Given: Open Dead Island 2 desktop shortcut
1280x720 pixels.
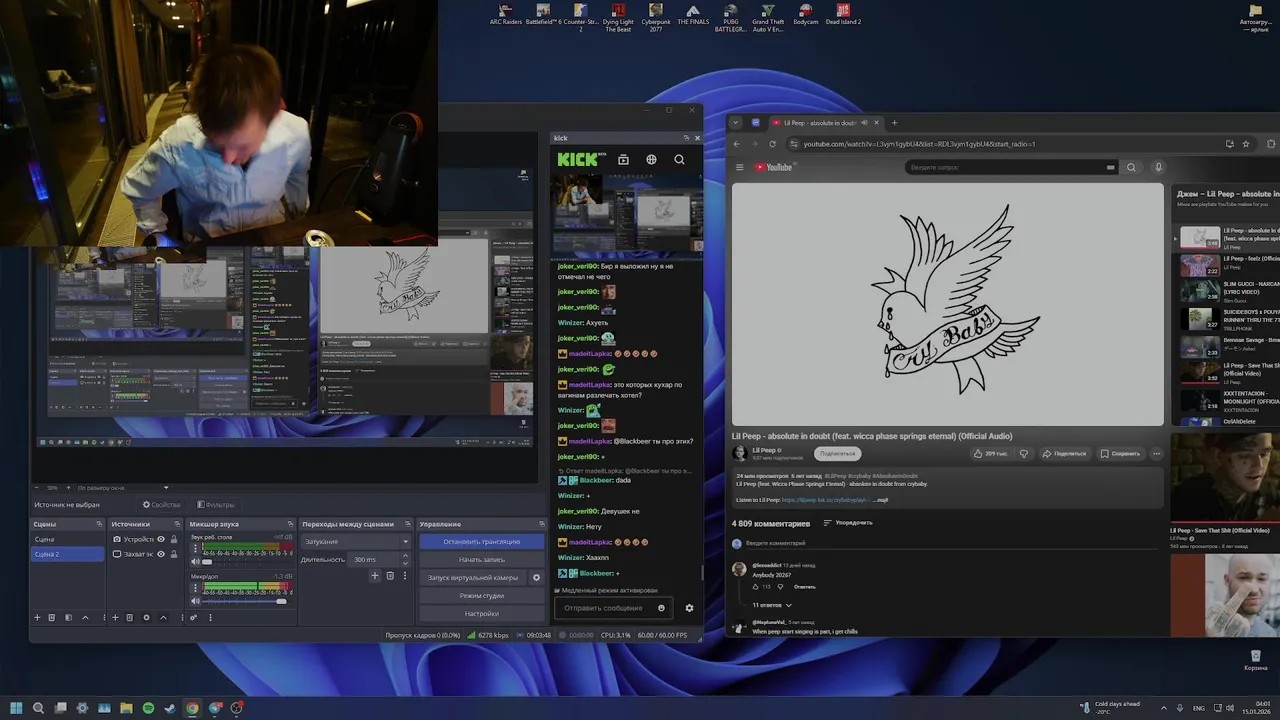Looking at the screenshot, I should [x=843, y=15].
